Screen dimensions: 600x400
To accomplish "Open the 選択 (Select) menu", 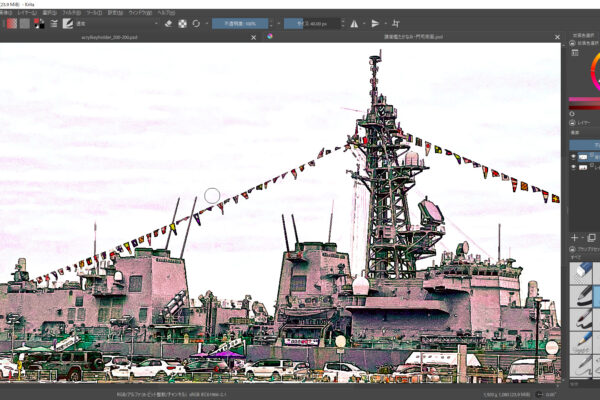I will (x=50, y=13).
